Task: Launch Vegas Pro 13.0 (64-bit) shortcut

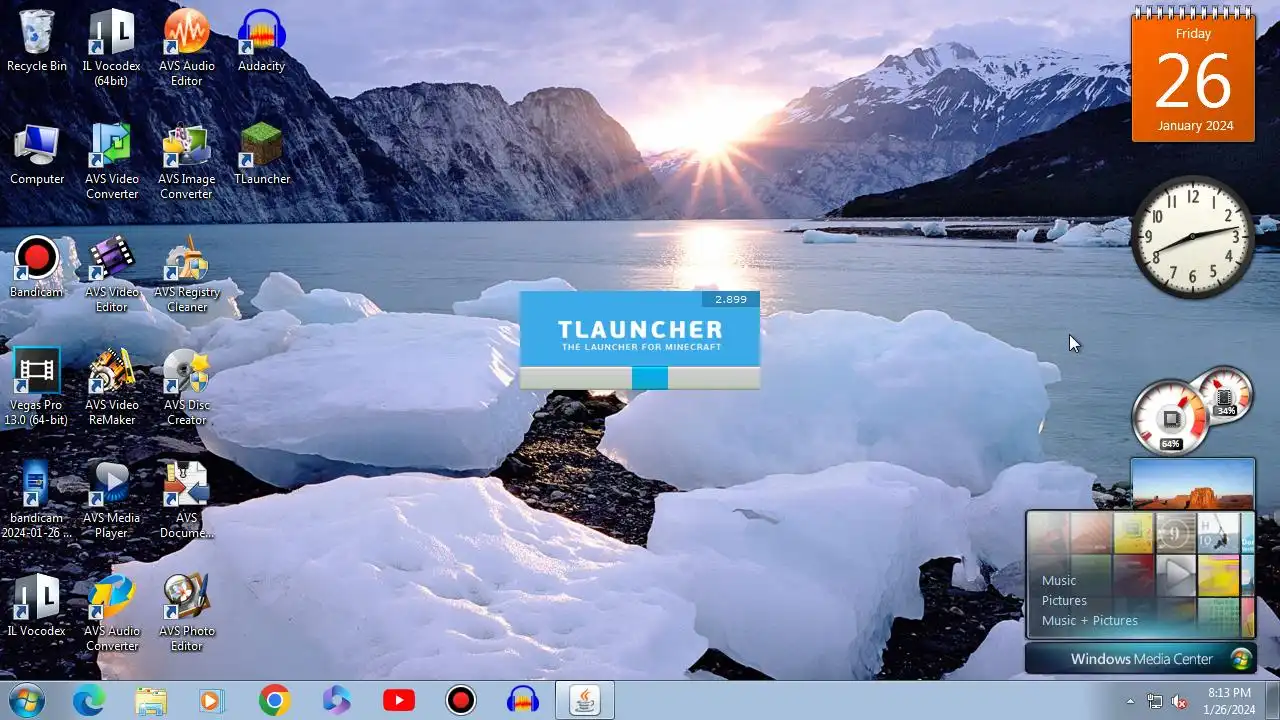Action: pos(36,387)
